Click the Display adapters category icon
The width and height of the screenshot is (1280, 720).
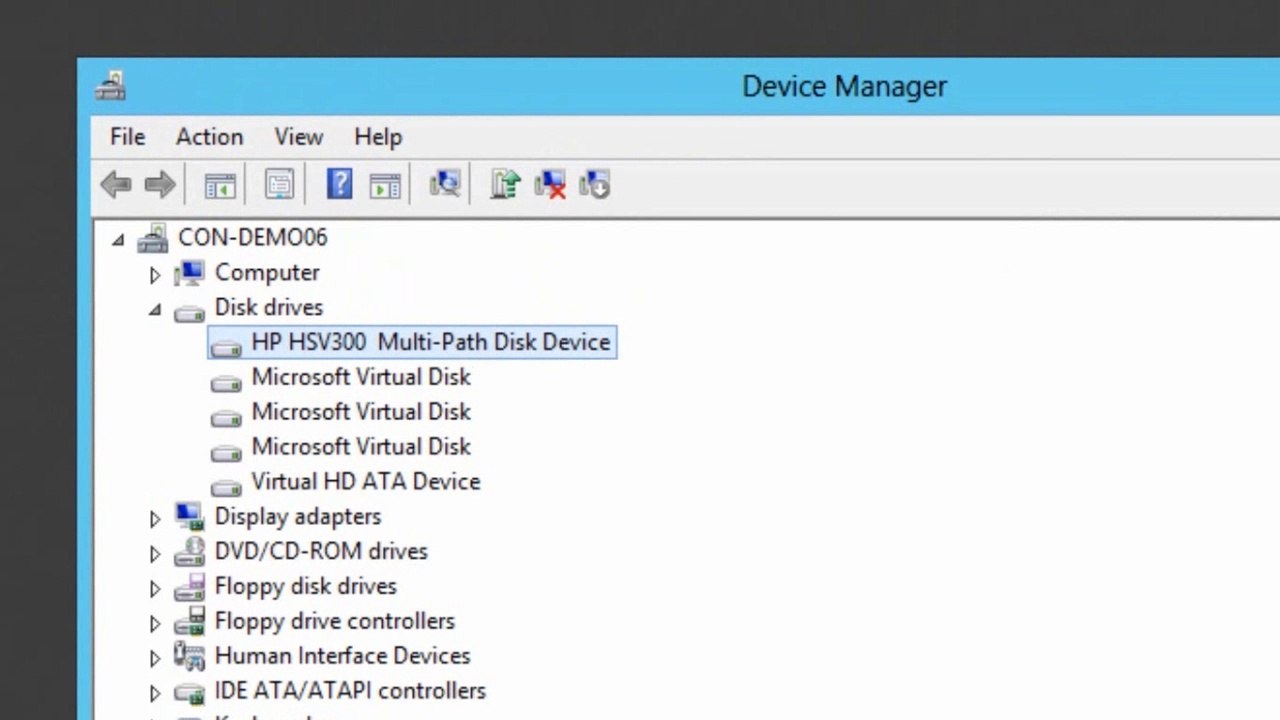[x=189, y=516]
